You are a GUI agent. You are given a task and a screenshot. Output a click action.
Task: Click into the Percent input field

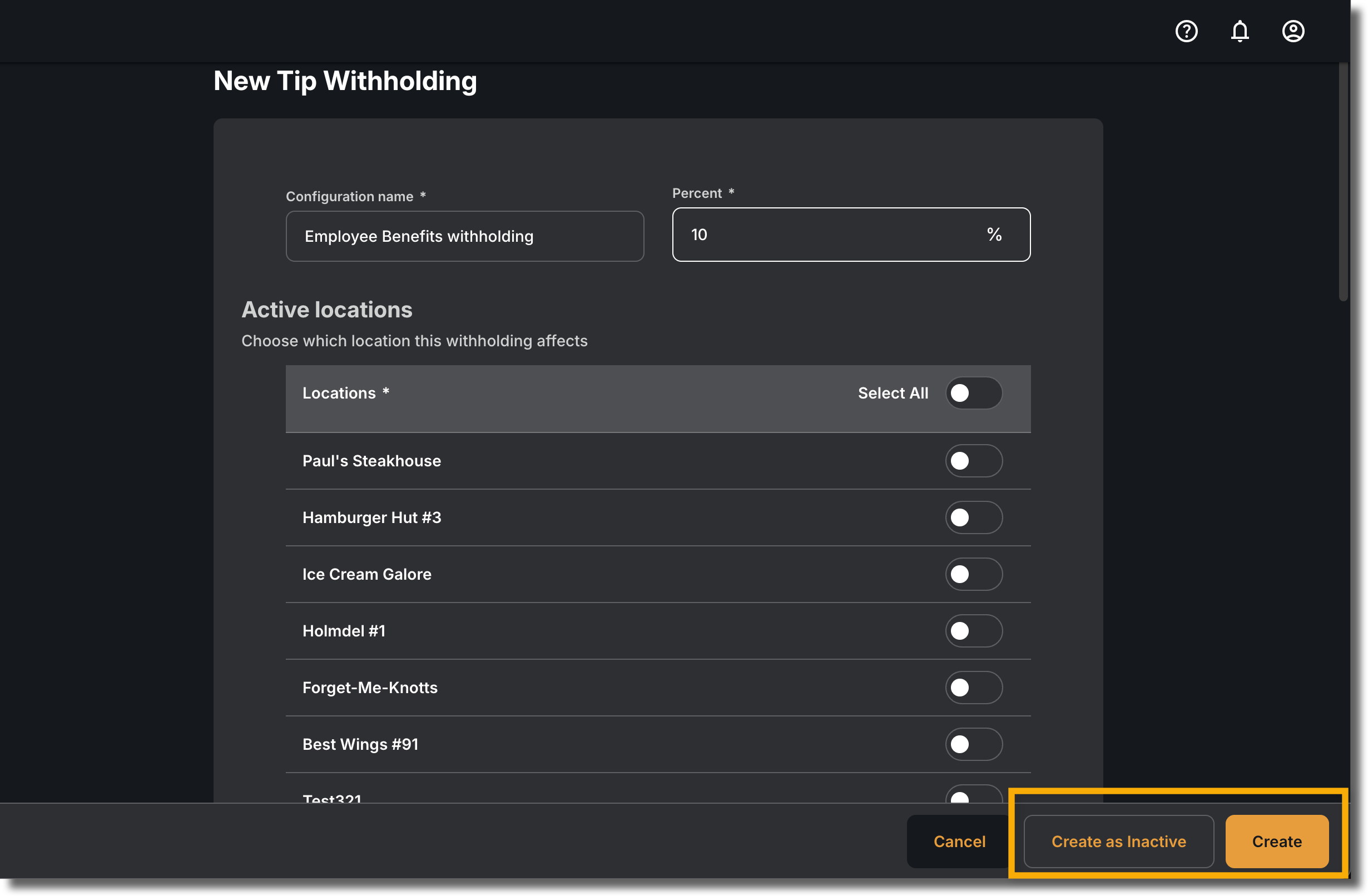(x=851, y=235)
